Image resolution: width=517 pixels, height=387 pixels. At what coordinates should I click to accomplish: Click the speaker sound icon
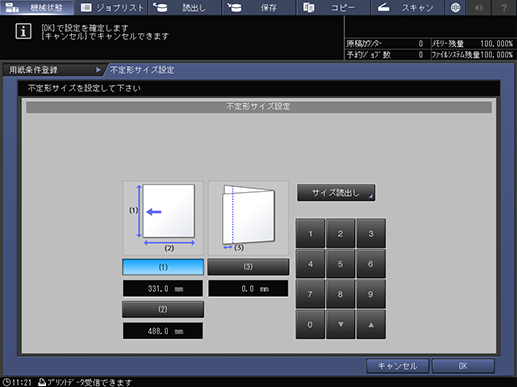[x=479, y=7]
